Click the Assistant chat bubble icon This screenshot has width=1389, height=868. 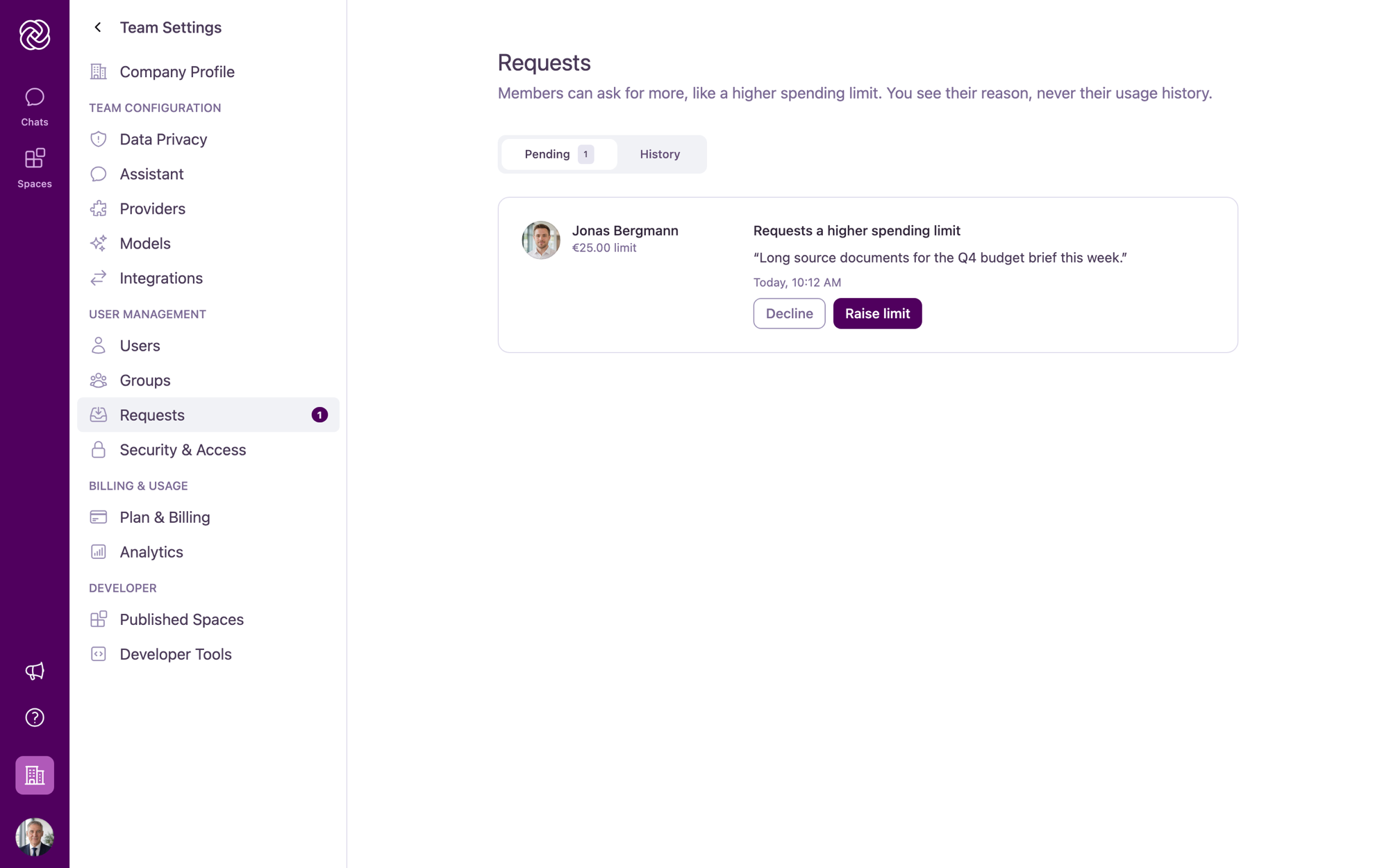99,174
